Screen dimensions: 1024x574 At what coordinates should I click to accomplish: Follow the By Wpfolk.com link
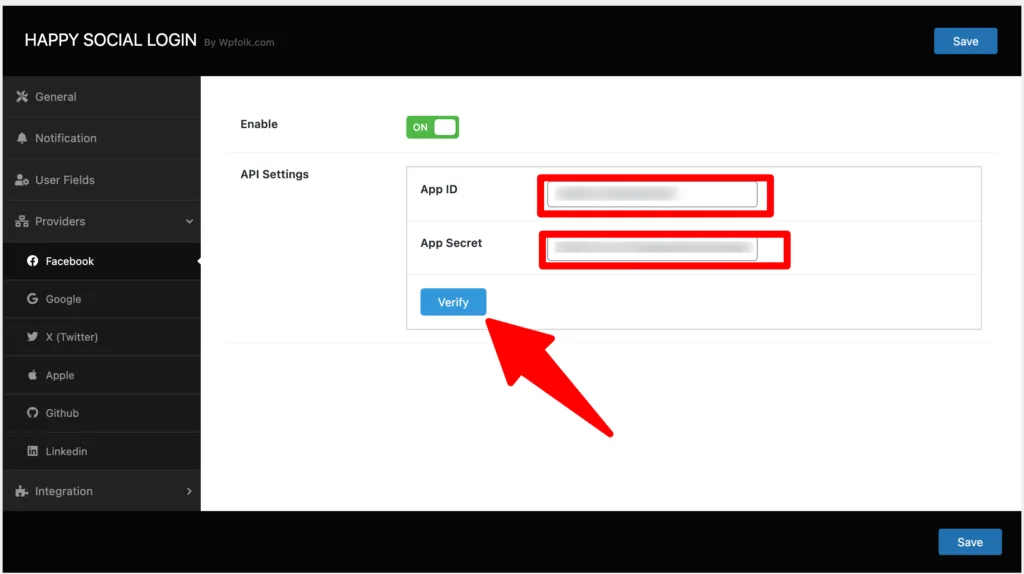pyautogui.click(x=239, y=42)
